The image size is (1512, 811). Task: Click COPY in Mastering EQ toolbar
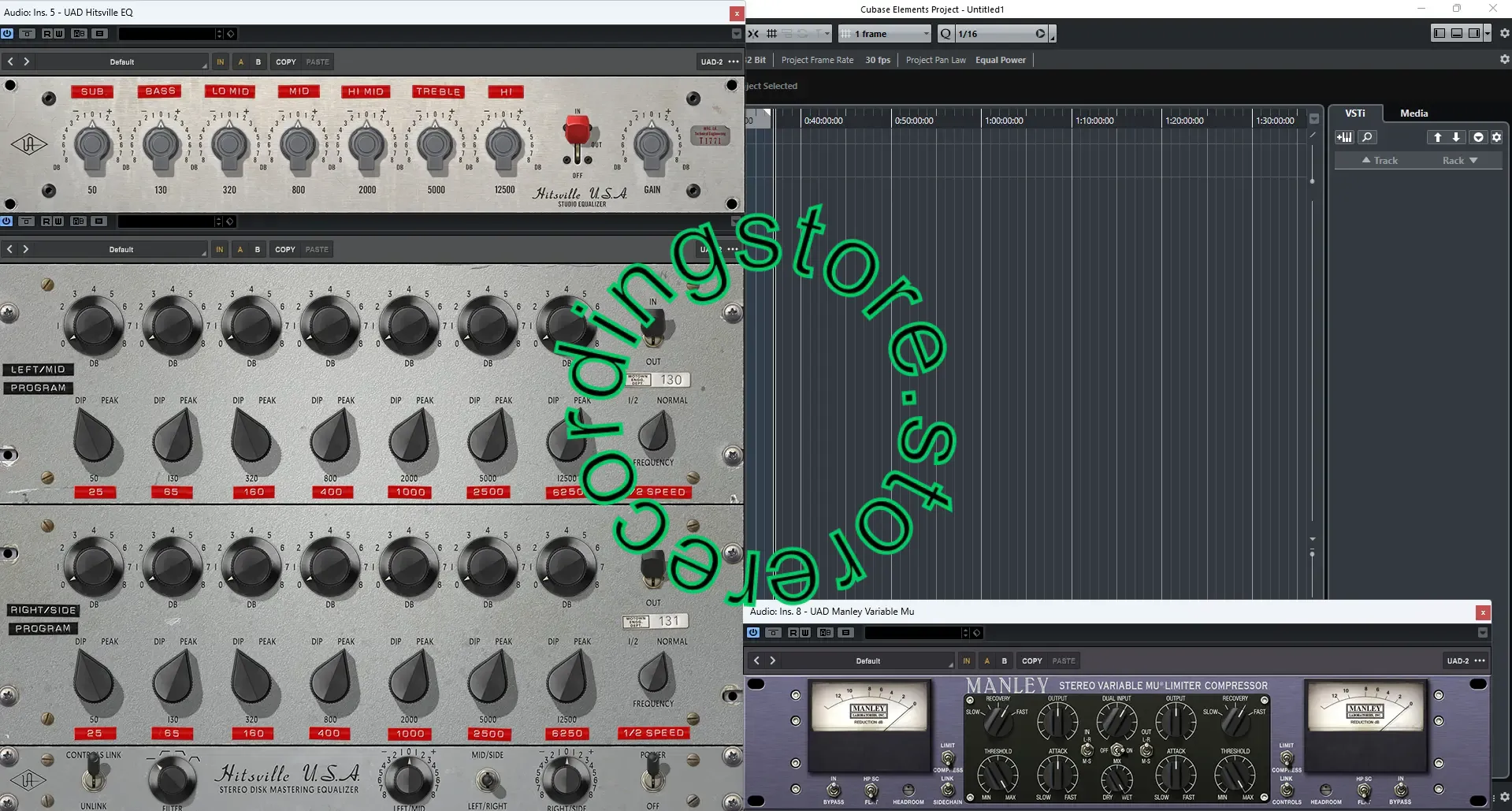[285, 249]
